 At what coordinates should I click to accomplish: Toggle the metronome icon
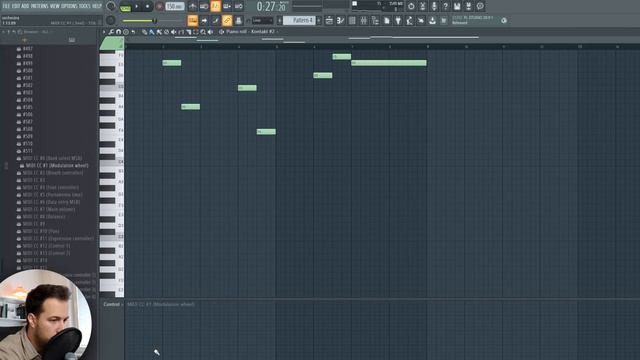(193, 7)
